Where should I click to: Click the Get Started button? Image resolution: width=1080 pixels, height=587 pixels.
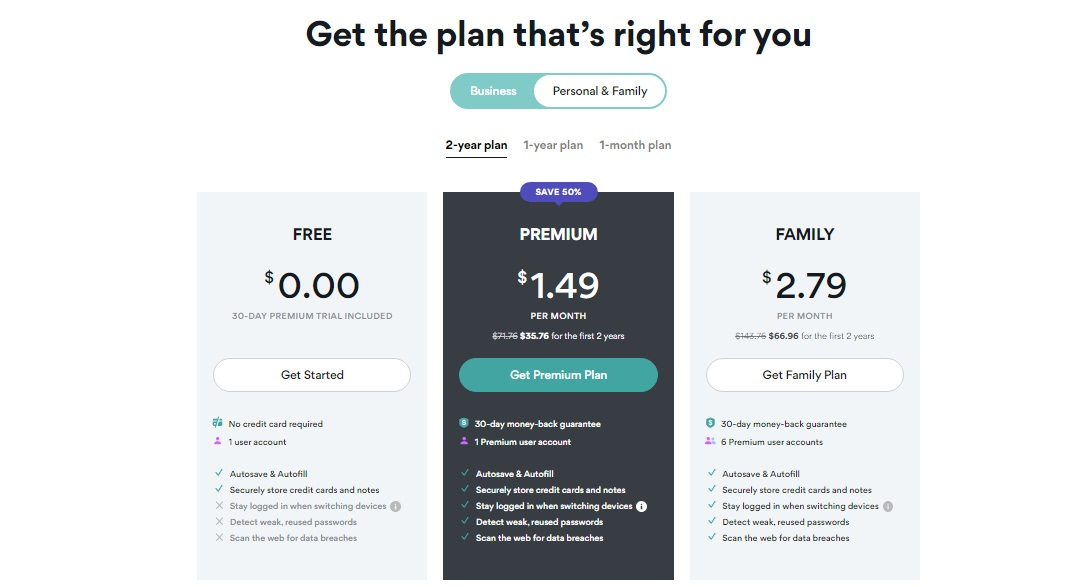312,375
